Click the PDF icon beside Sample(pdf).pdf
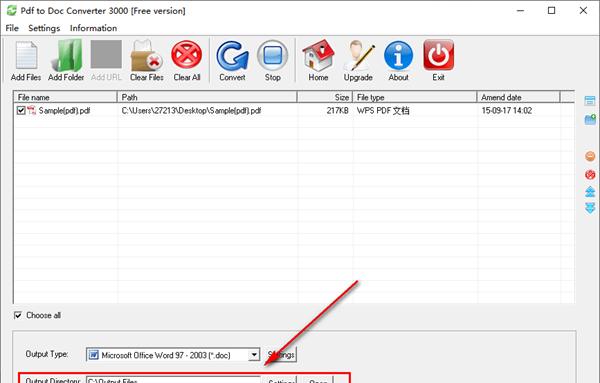This screenshot has height=383, width=600. tap(32, 111)
